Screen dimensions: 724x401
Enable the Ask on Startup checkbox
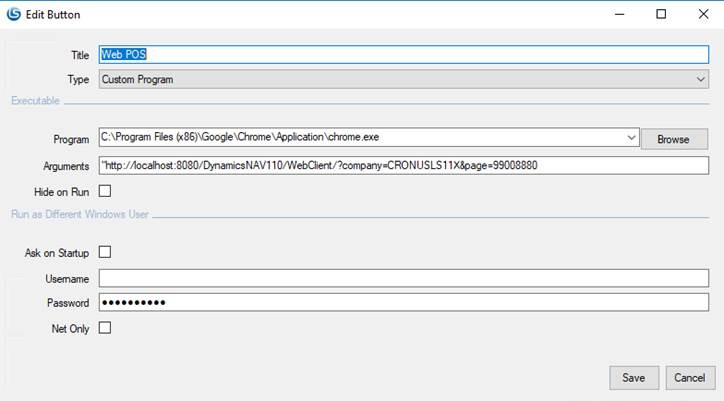tap(105, 253)
